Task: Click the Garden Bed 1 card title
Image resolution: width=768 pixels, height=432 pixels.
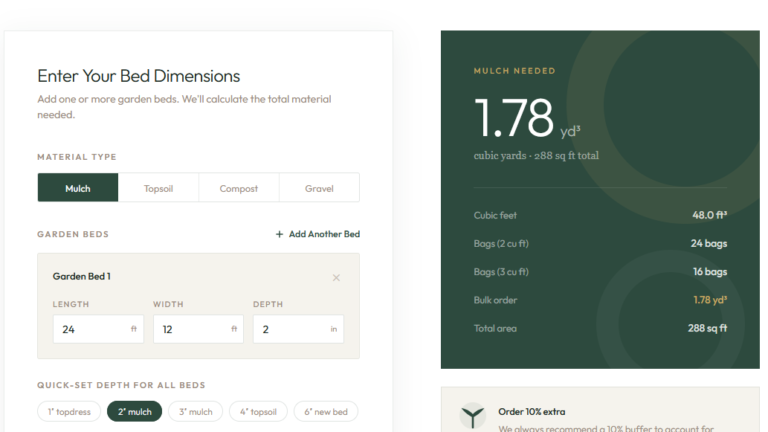Action: [82, 276]
